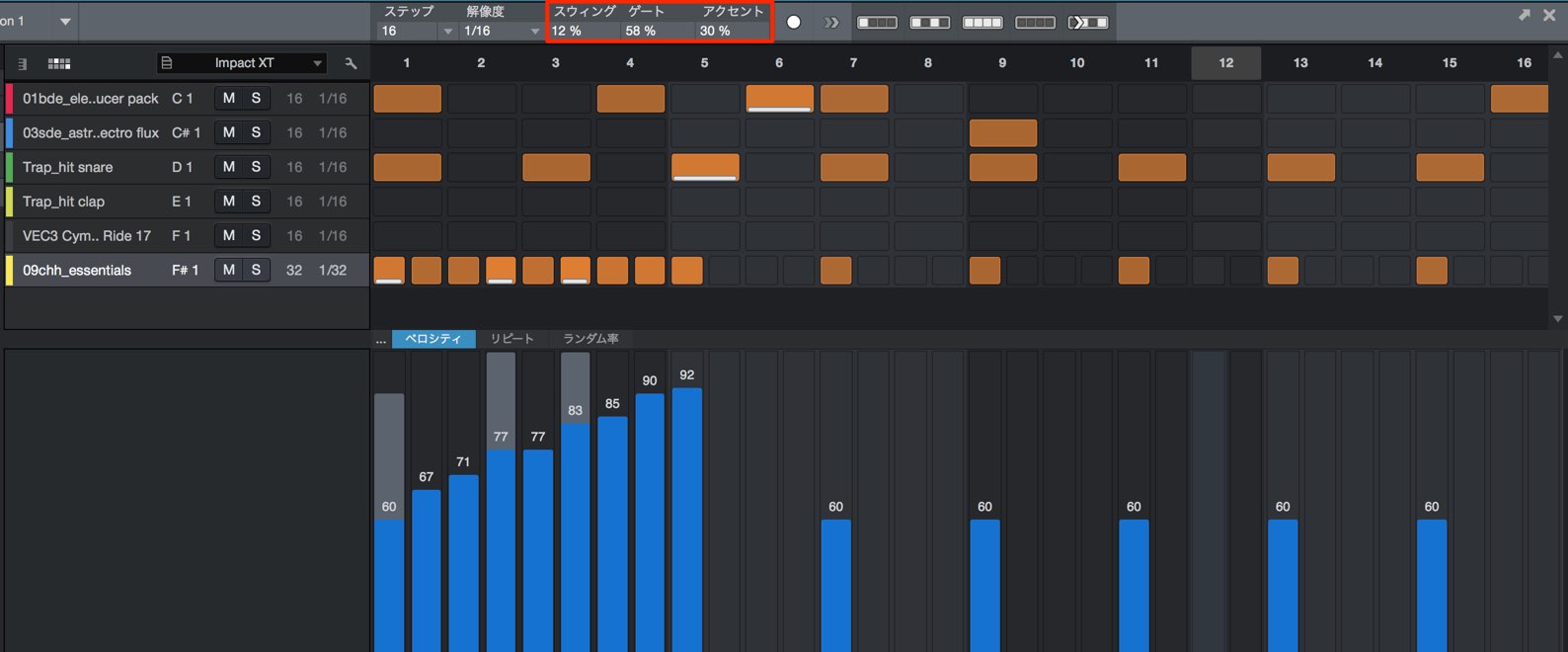The height and width of the screenshot is (652, 1568).
Task: Solo the 01bde_ele..ucer pack lane
Action: click(256, 98)
